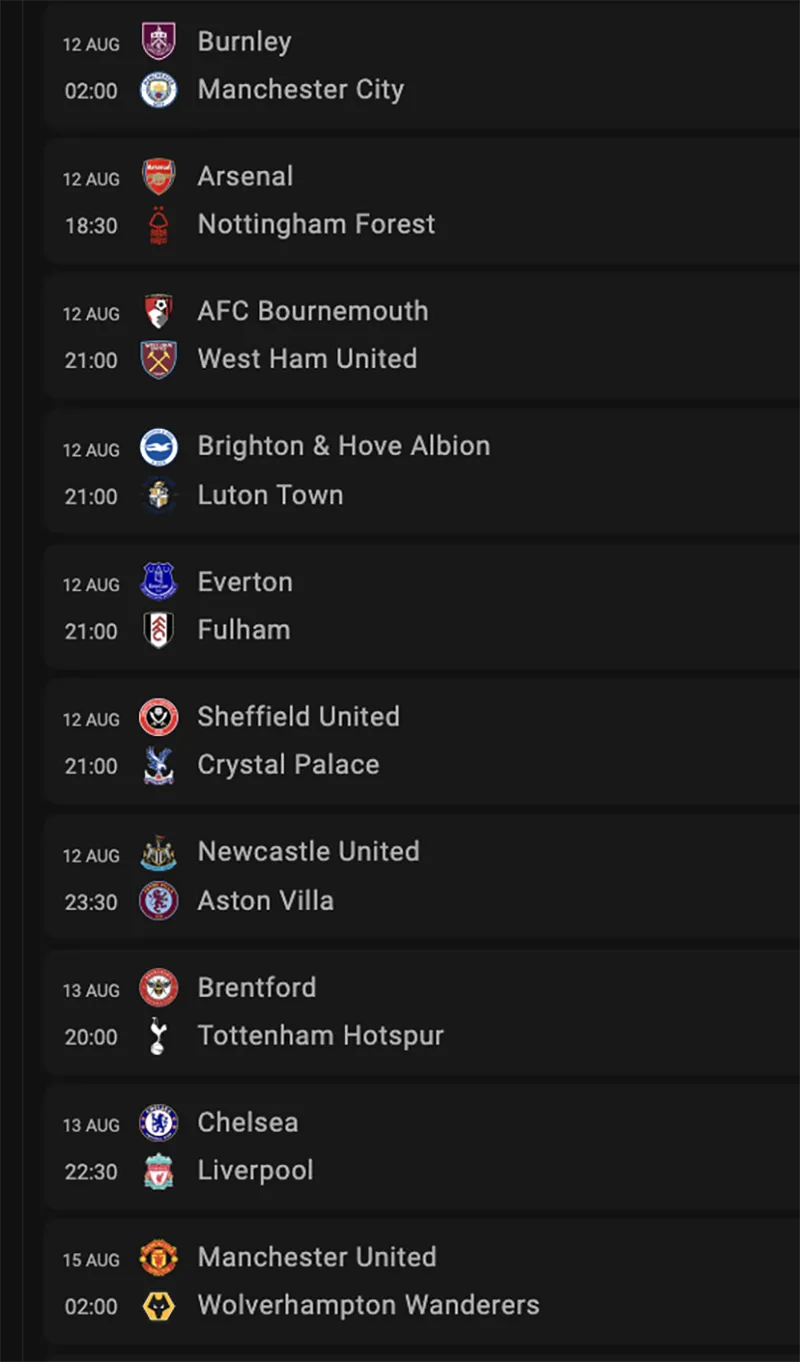This screenshot has height=1362, width=800.
Task: Click the Tottenham Hotspur cockerel crest
Action: (x=159, y=1035)
